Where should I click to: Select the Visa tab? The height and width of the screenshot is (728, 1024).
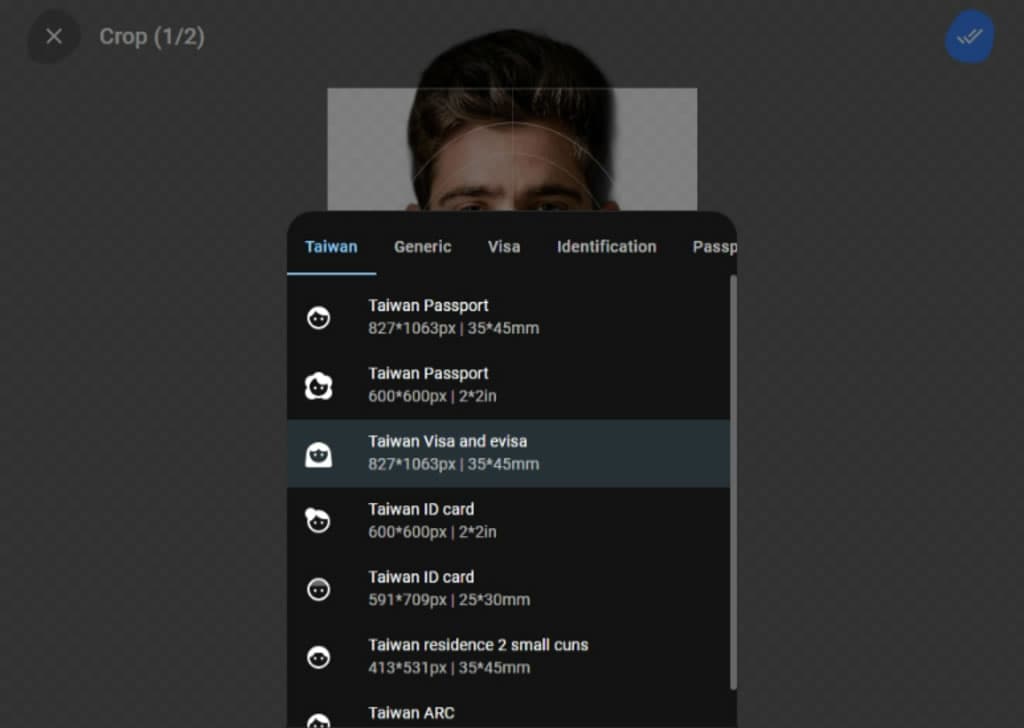click(x=504, y=247)
